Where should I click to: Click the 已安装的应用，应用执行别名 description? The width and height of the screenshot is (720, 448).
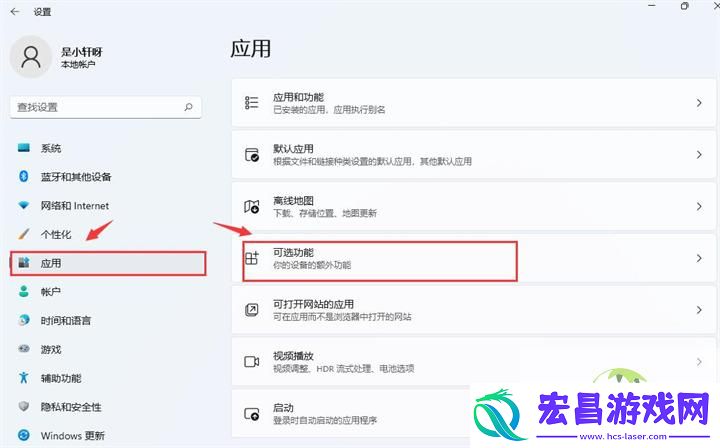(x=329, y=109)
